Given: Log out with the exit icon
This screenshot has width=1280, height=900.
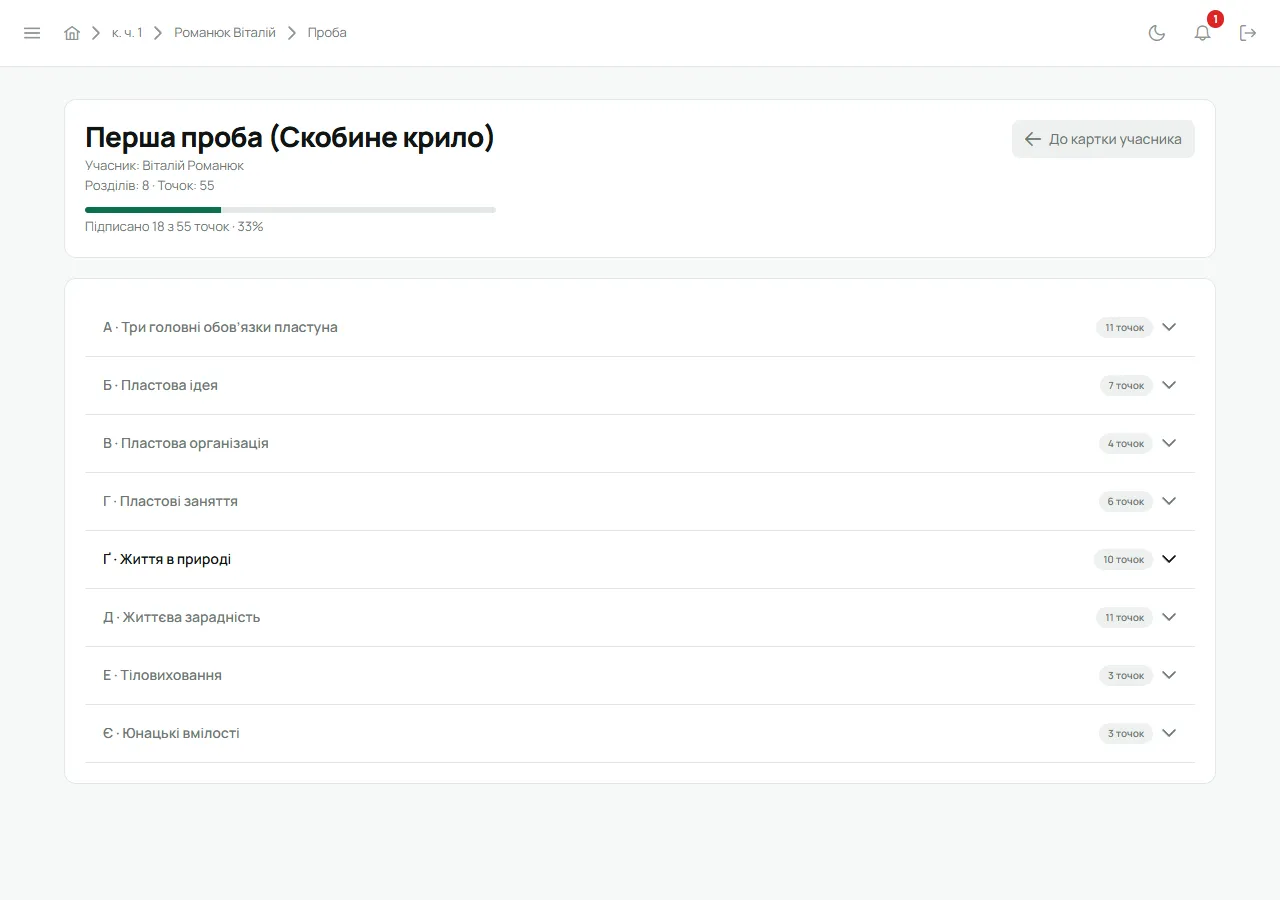Looking at the screenshot, I should (1248, 33).
